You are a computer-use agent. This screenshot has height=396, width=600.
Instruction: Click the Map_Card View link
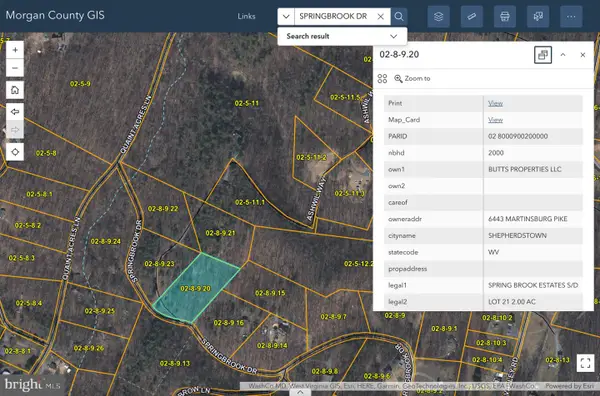[495, 120]
